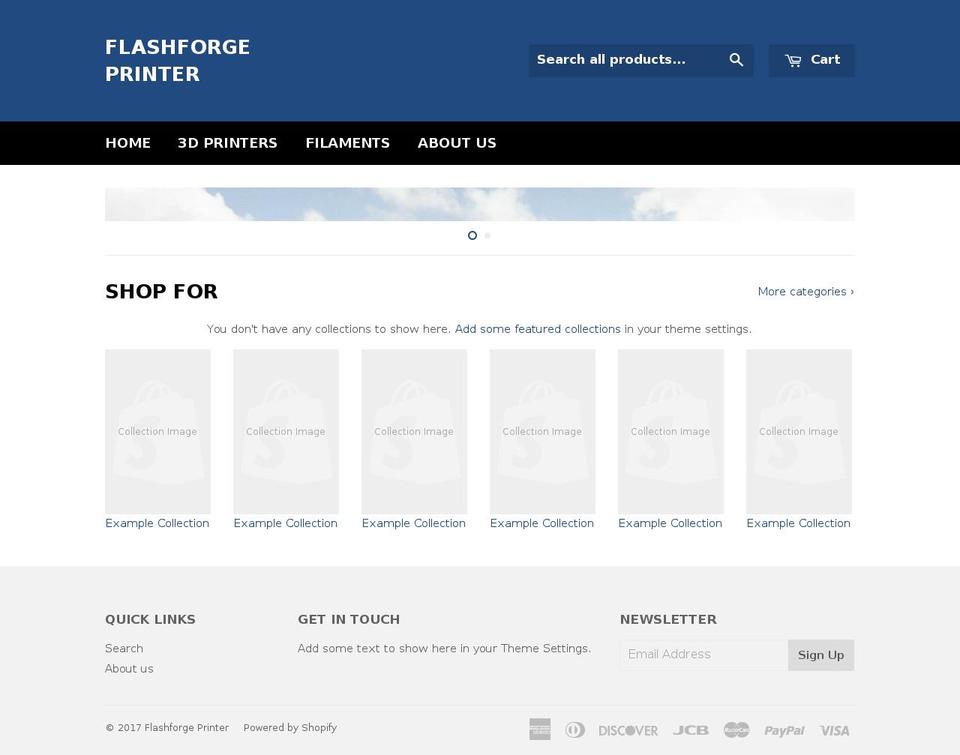Open the first Example Collection thumbnail
Viewport: 960px width, 755px height.
[157, 431]
